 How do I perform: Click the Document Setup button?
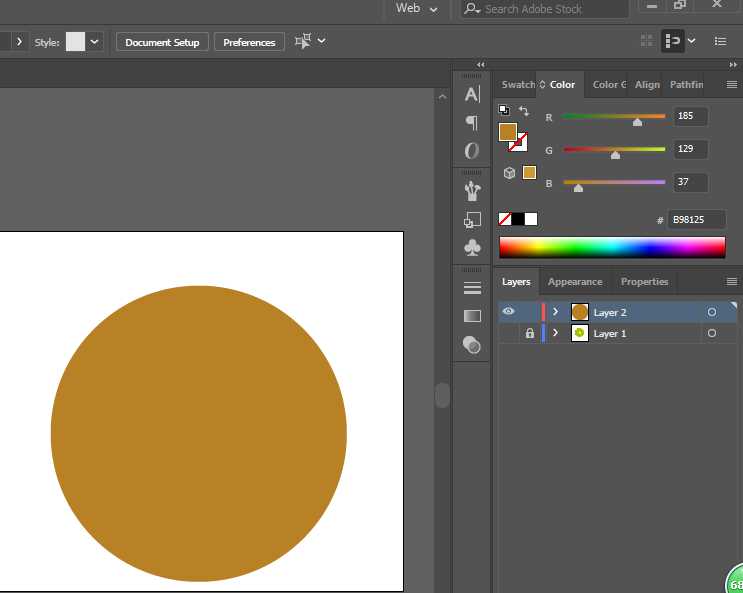point(162,42)
